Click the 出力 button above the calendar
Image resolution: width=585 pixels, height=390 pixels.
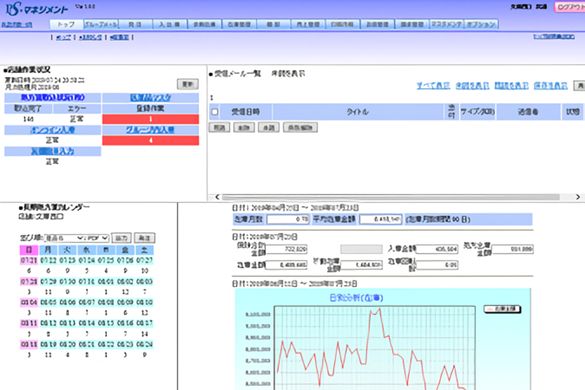click(122, 238)
